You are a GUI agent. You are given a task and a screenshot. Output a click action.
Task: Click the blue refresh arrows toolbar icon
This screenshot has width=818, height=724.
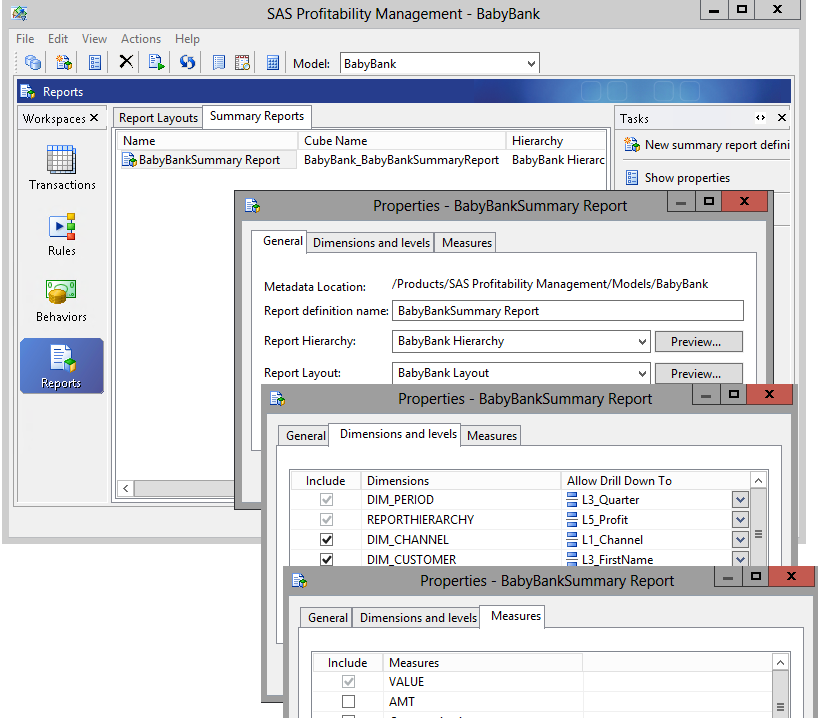click(187, 63)
